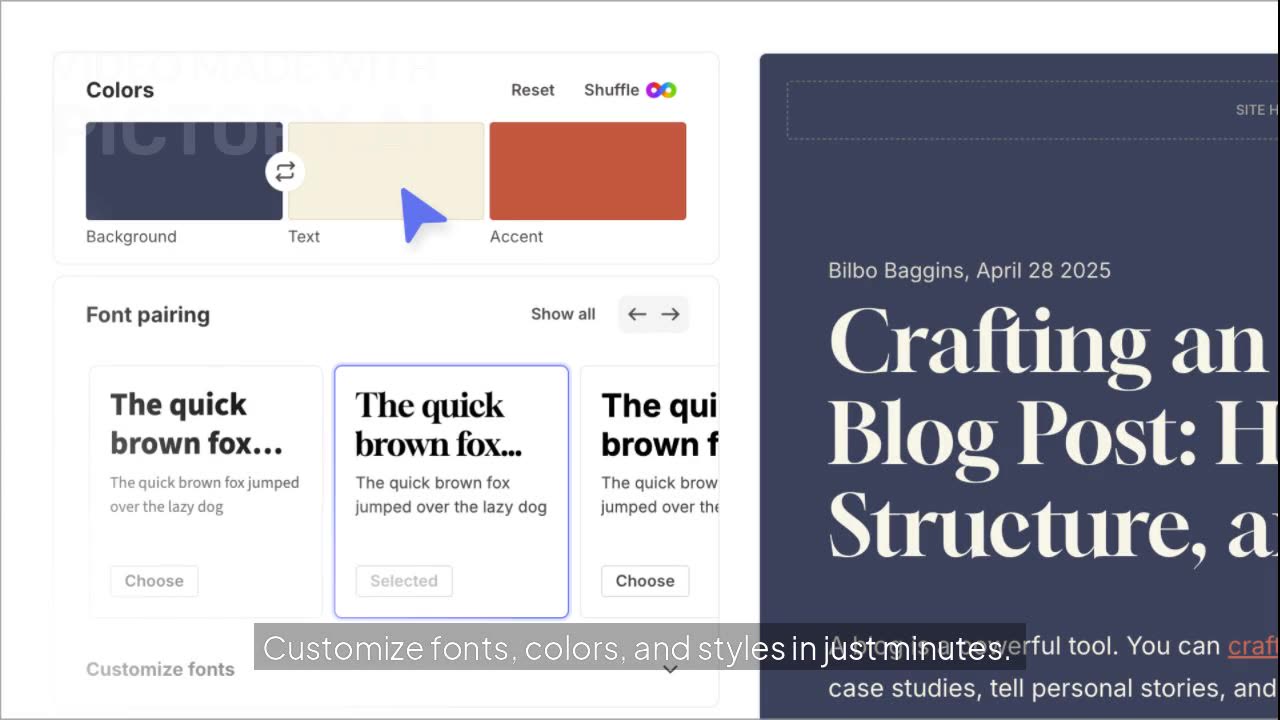
Task: Go to next font pairing with right arrow
Action: point(670,314)
